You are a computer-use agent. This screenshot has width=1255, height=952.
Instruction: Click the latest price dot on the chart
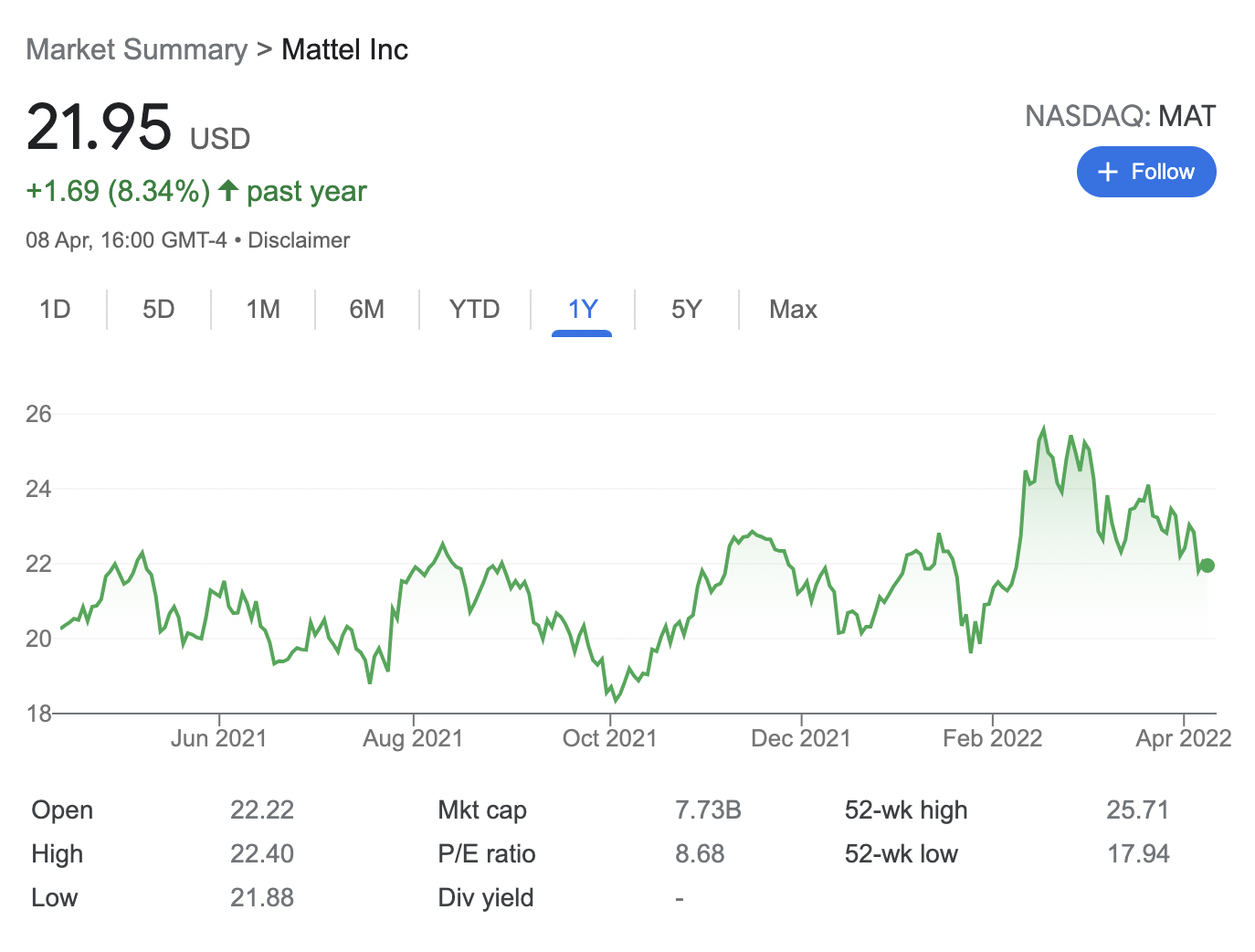1208,566
